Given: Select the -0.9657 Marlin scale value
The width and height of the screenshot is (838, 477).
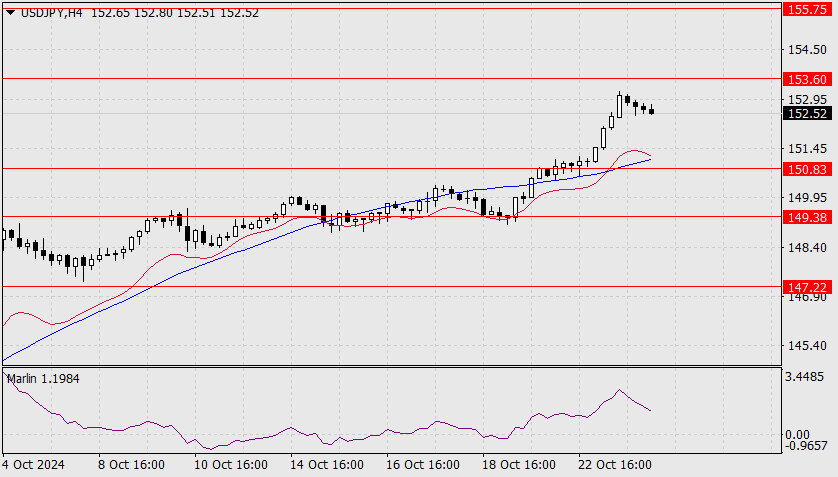Looking at the screenshot, I should (806, 445).
